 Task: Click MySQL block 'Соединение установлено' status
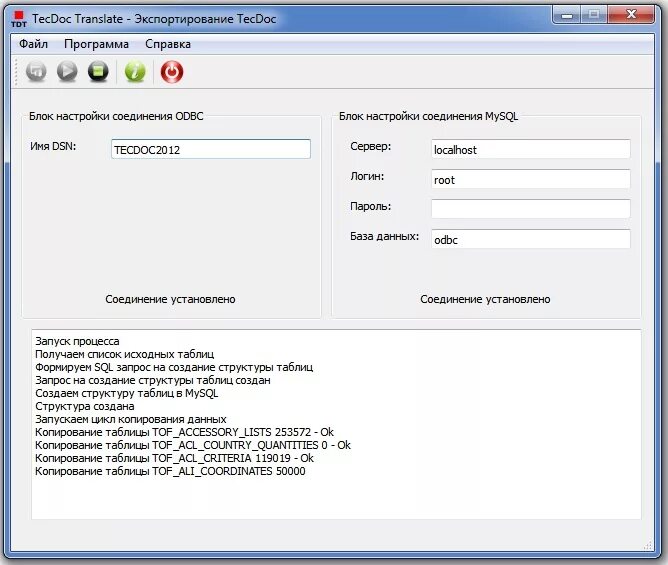tap(485, 299)
